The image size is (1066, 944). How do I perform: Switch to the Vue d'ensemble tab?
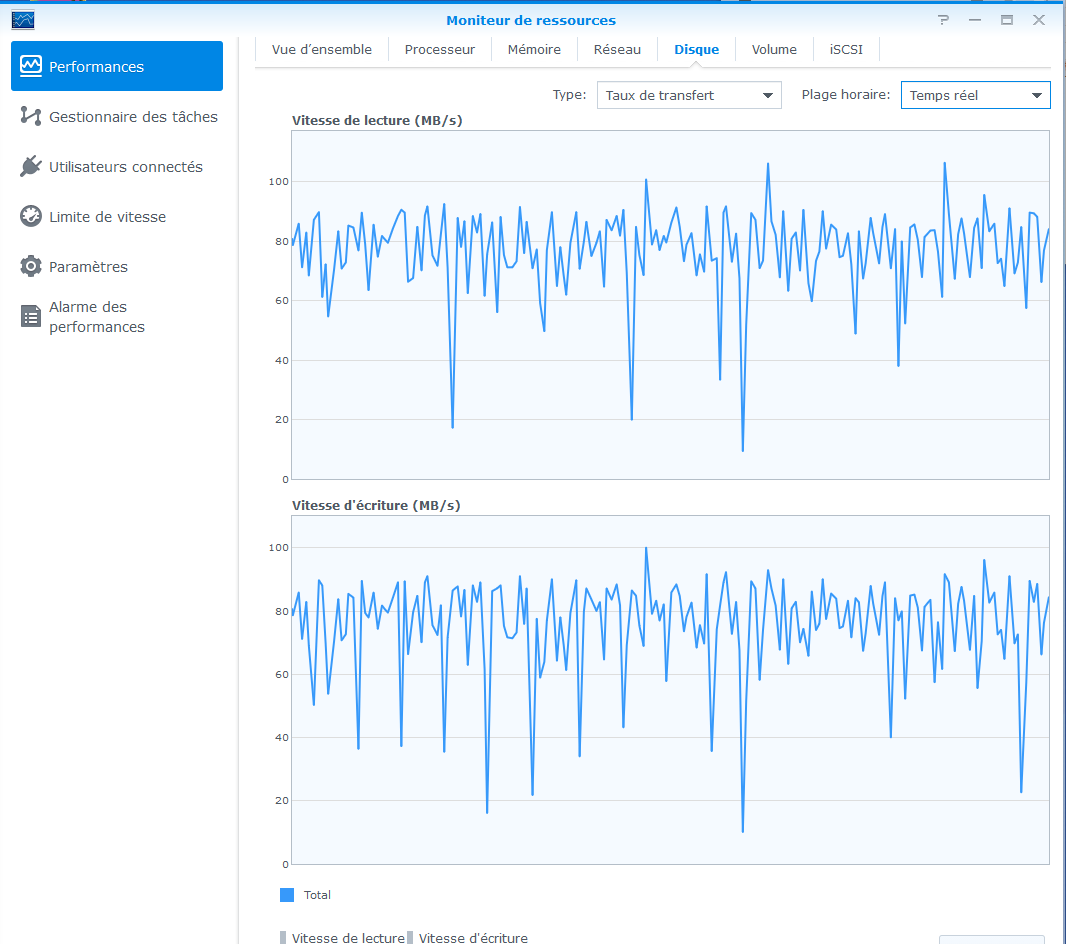point(322,50)
